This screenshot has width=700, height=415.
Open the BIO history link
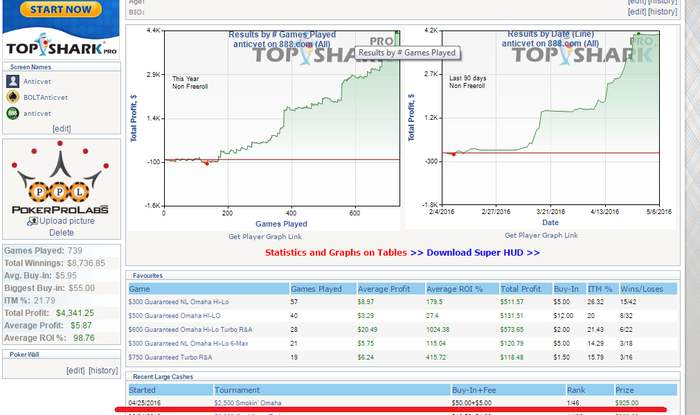point(663,12)
